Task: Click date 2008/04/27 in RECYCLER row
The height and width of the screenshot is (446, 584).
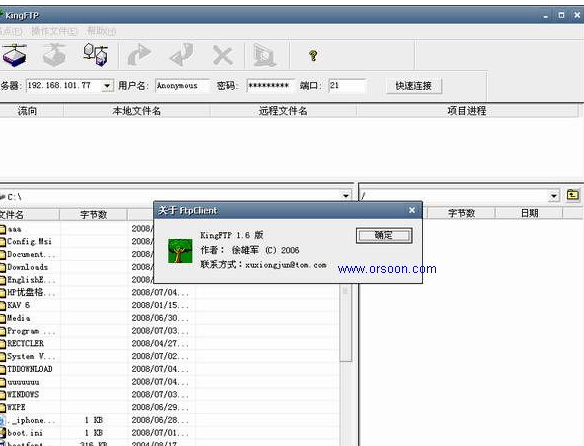Action: coord(159,343)
